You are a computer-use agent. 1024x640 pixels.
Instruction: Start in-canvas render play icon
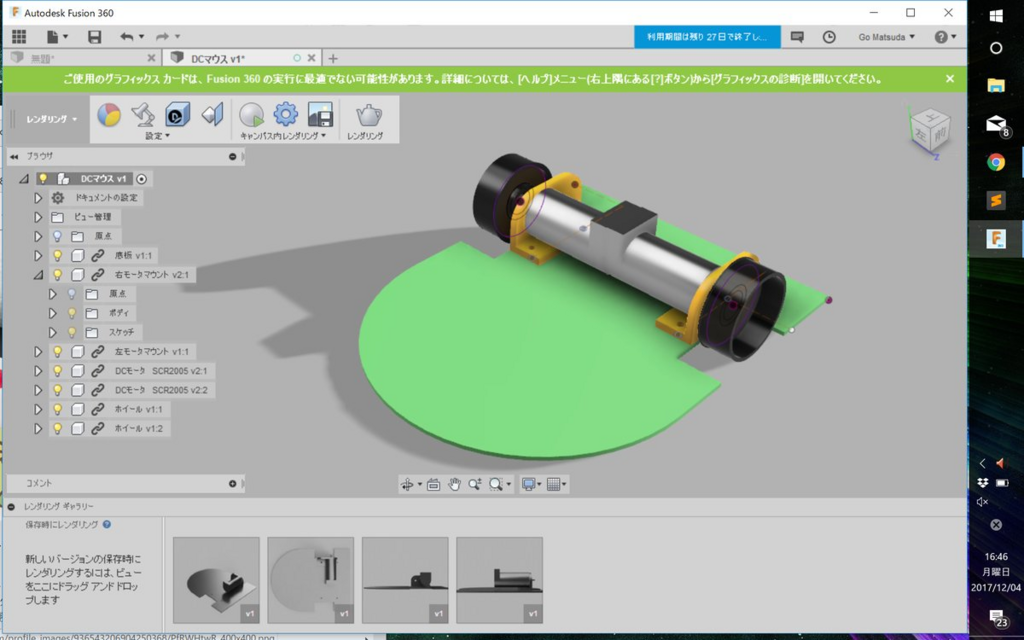[x=251, y=115]
